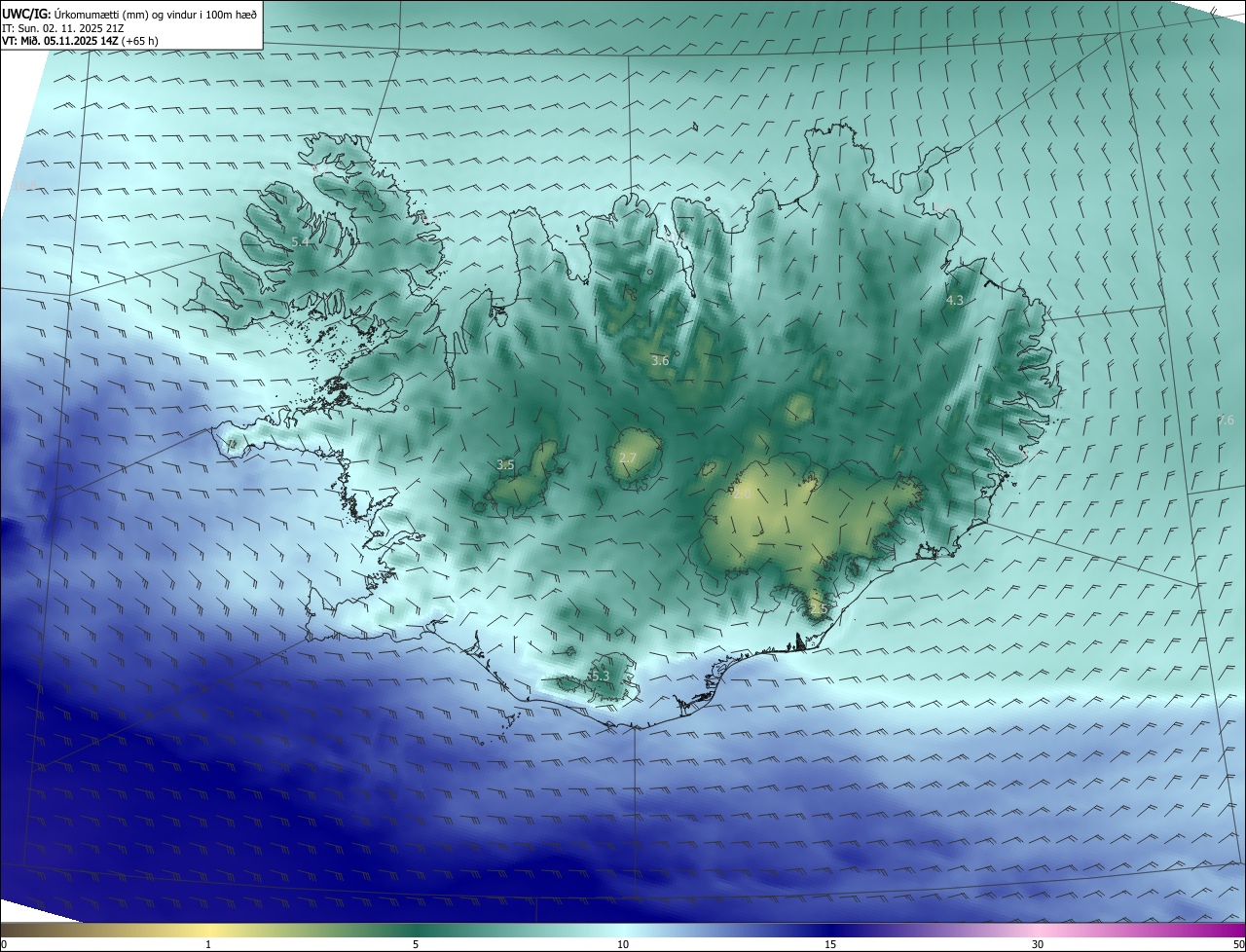Screen dimensions: 1246x952
Task: Click the 7.6 value label offshore to the east
Action: [1227, 420]
